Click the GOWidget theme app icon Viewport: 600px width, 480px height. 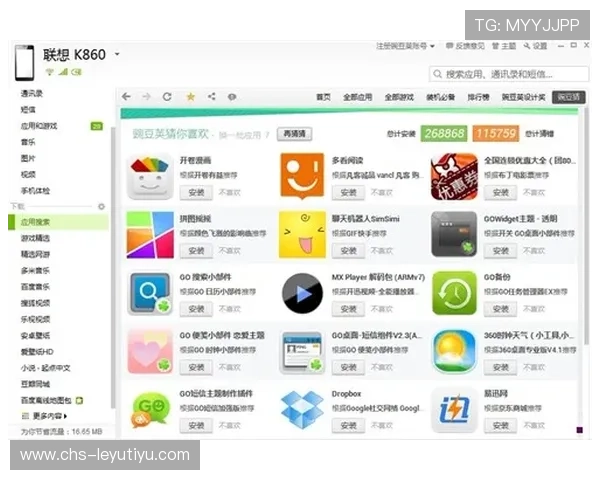454,234
